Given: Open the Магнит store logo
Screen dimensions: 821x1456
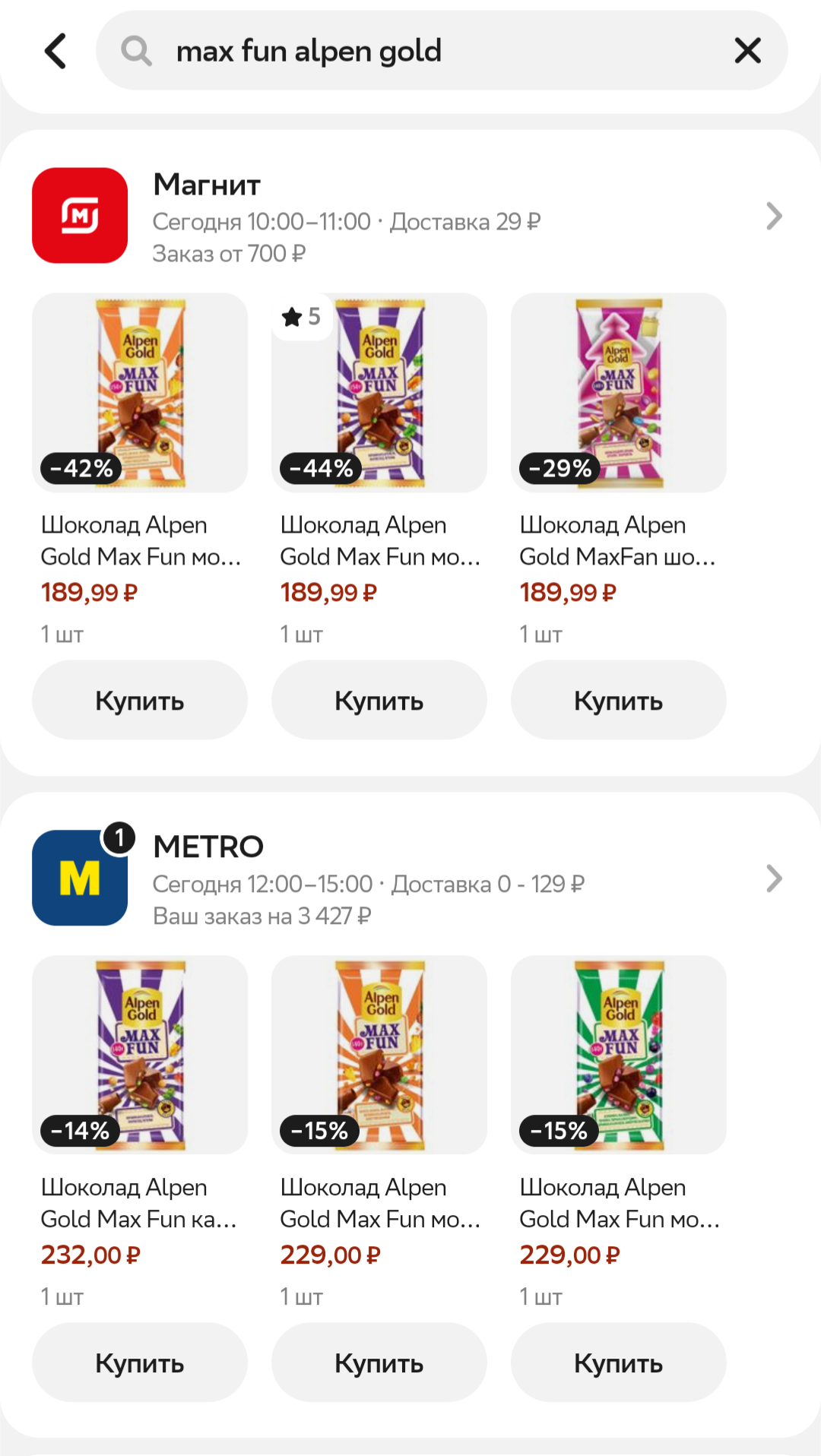Looking at the screenshot, I should click(x=80, y=216).
